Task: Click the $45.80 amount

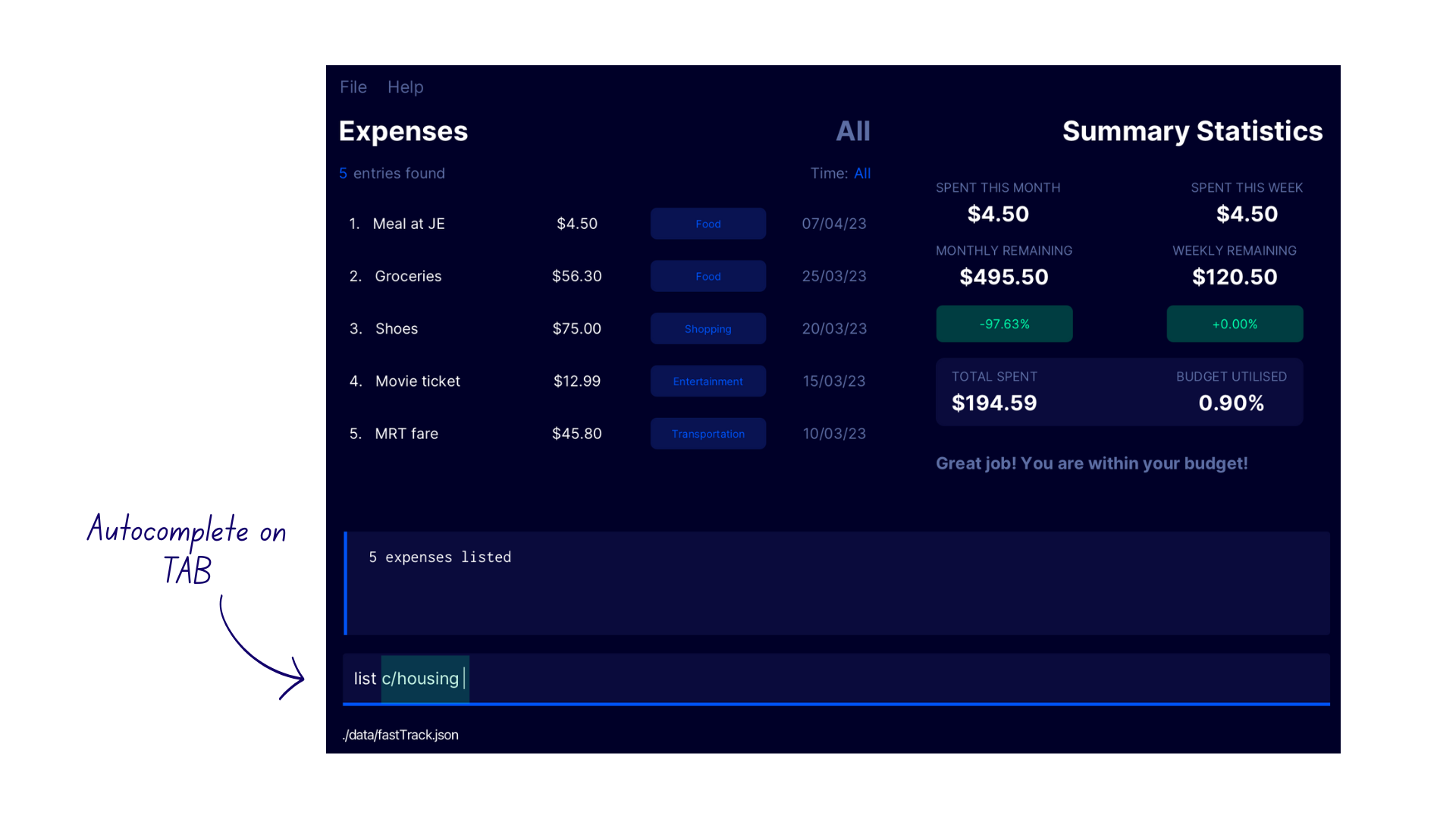Action: click(576, 433)
